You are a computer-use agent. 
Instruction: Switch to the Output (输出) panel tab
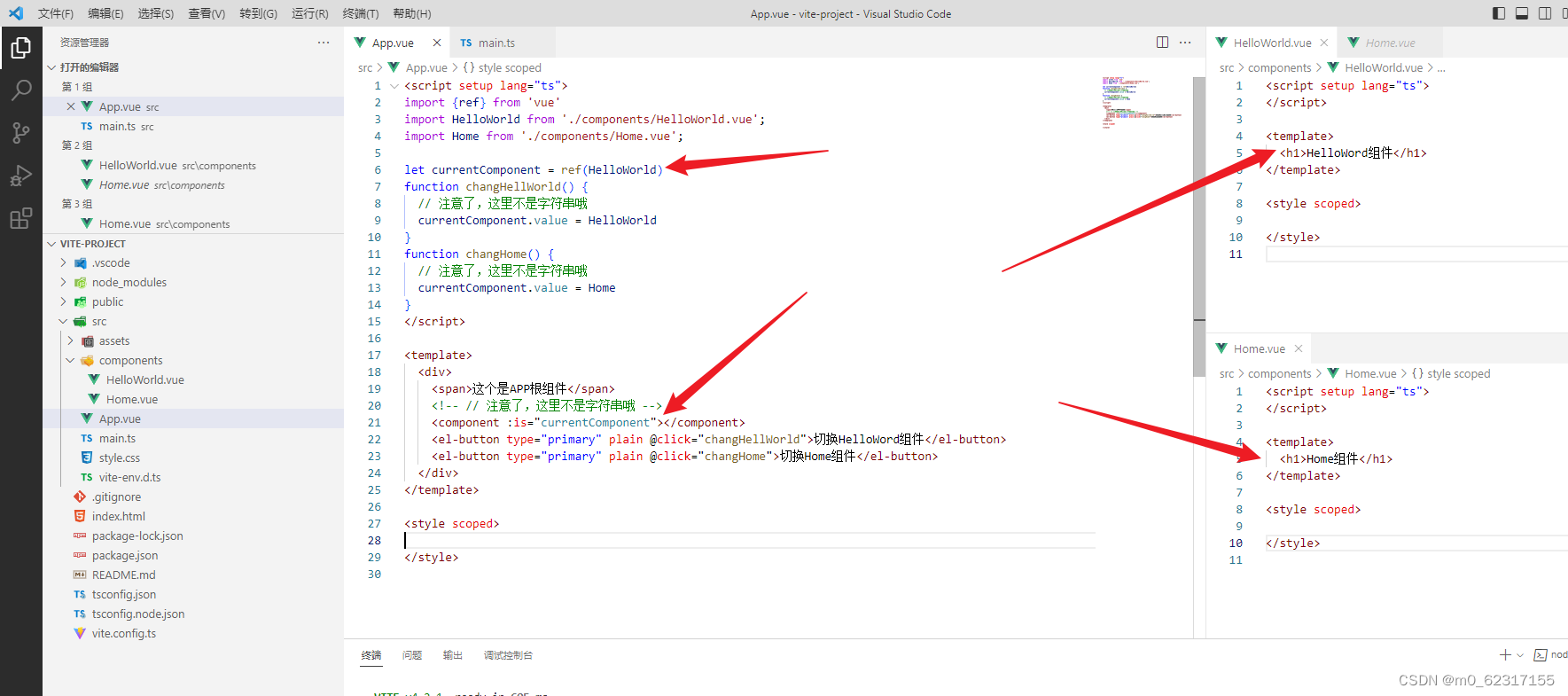click(x=453, y=655)
